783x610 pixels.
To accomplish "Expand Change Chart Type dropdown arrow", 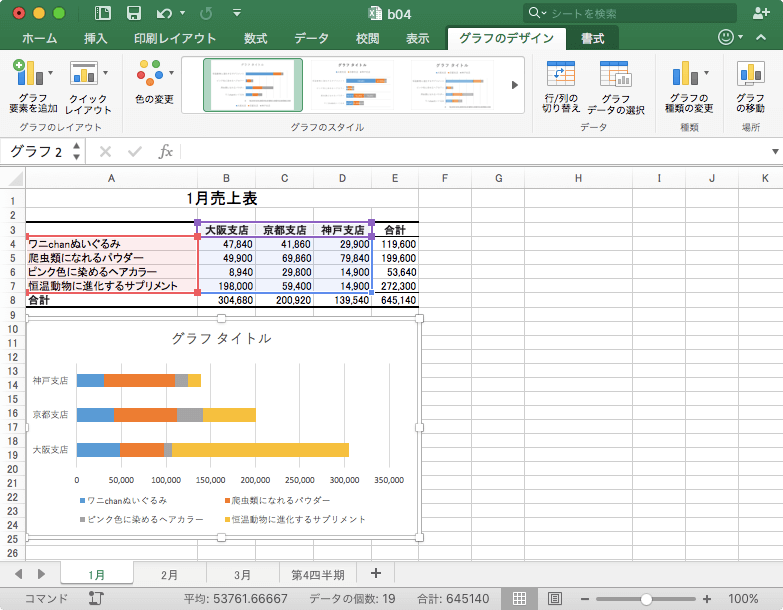I will click(x=707, y=73).
